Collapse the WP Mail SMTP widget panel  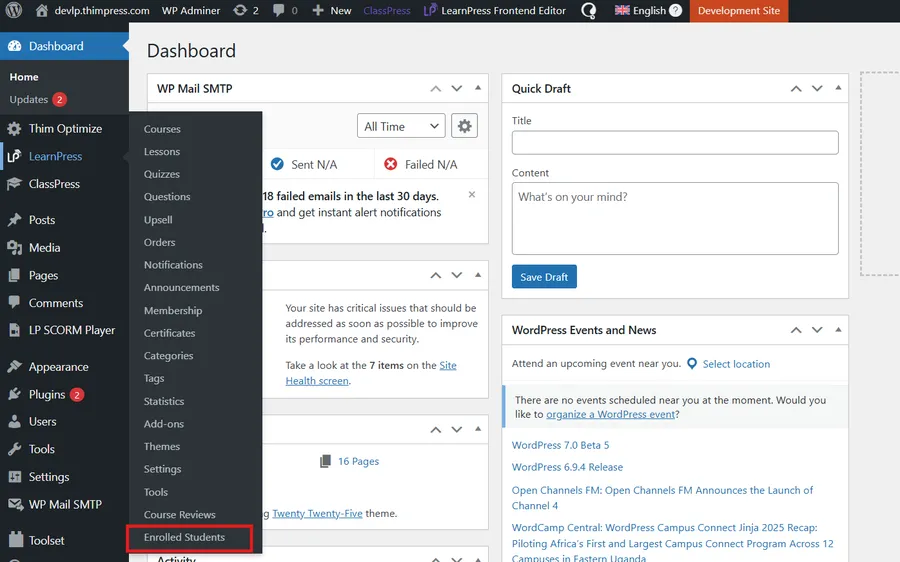click(x=478, y=88)
